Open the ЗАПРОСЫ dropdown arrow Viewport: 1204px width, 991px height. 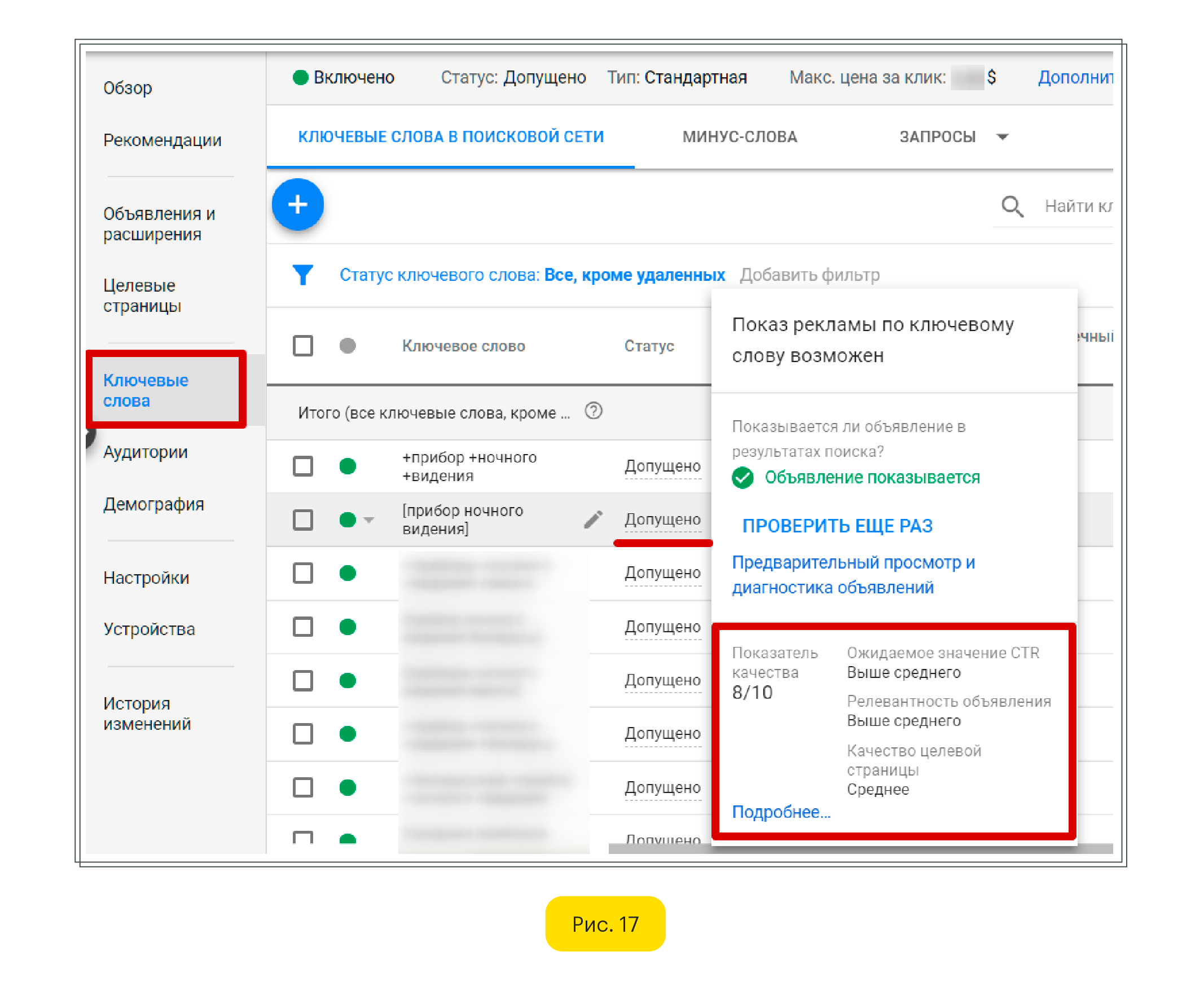point(1002,137)
